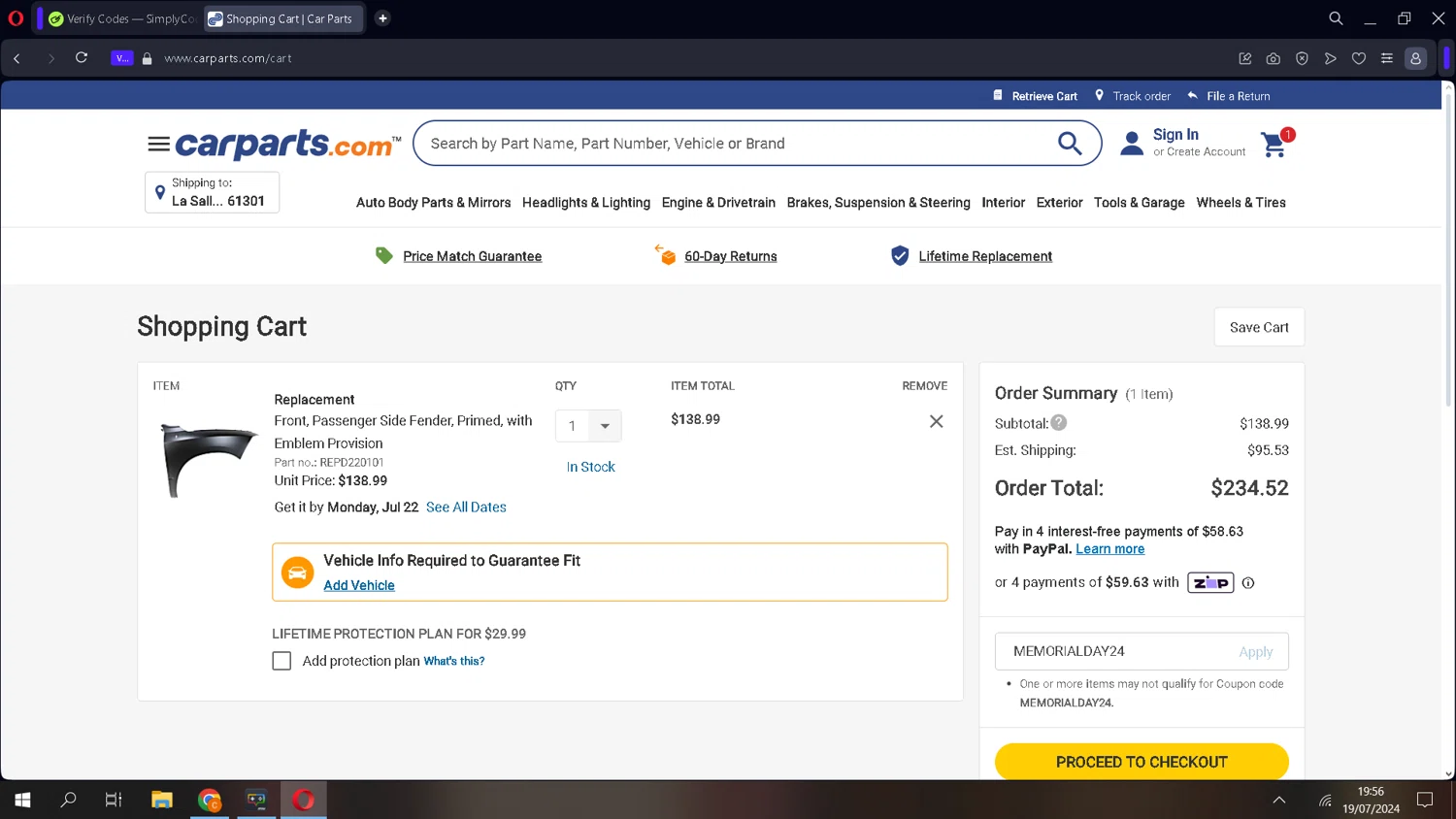The image size is (1456, 819).
Task: Click Opera icon in taskbar
Action: pyautogui.click(x=304, y=800)
